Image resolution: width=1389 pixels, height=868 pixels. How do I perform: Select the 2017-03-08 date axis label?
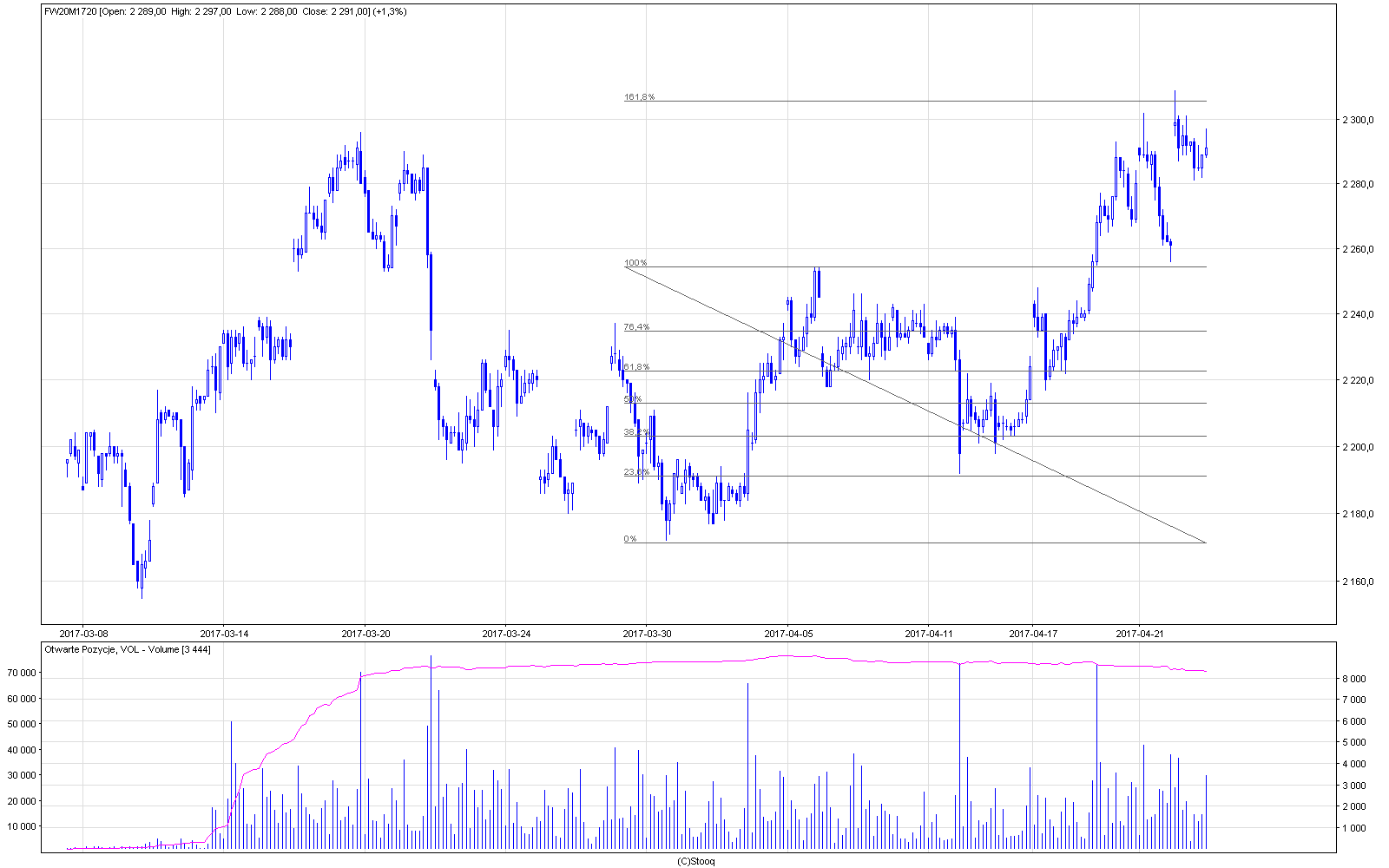coord(83,634)
